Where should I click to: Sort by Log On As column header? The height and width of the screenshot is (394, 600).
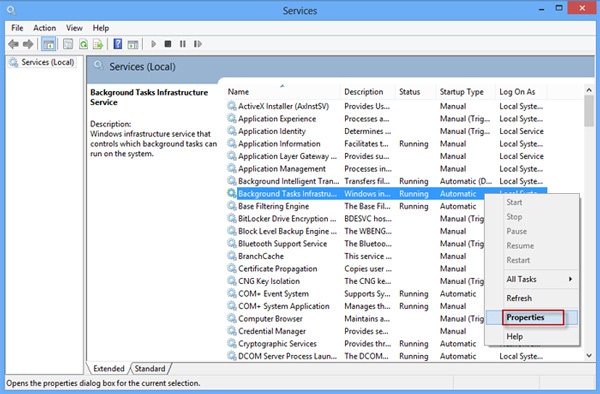[522, 92]
